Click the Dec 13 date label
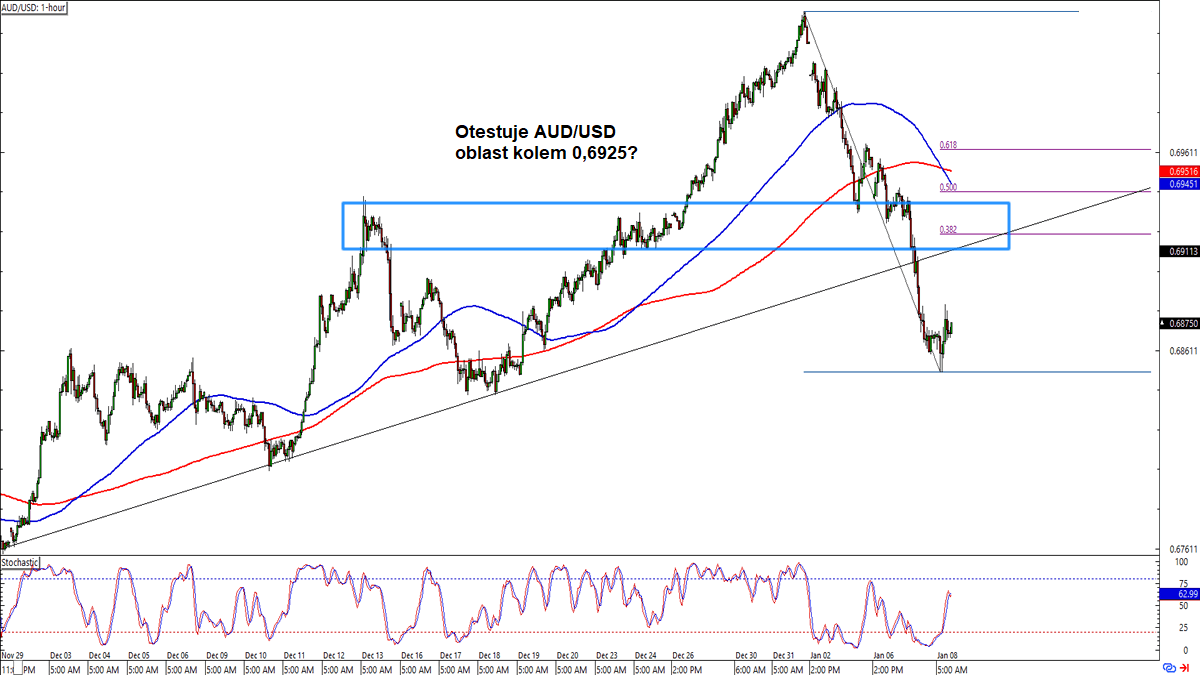This screenshot has width=1200, height=675. [373, 654]
